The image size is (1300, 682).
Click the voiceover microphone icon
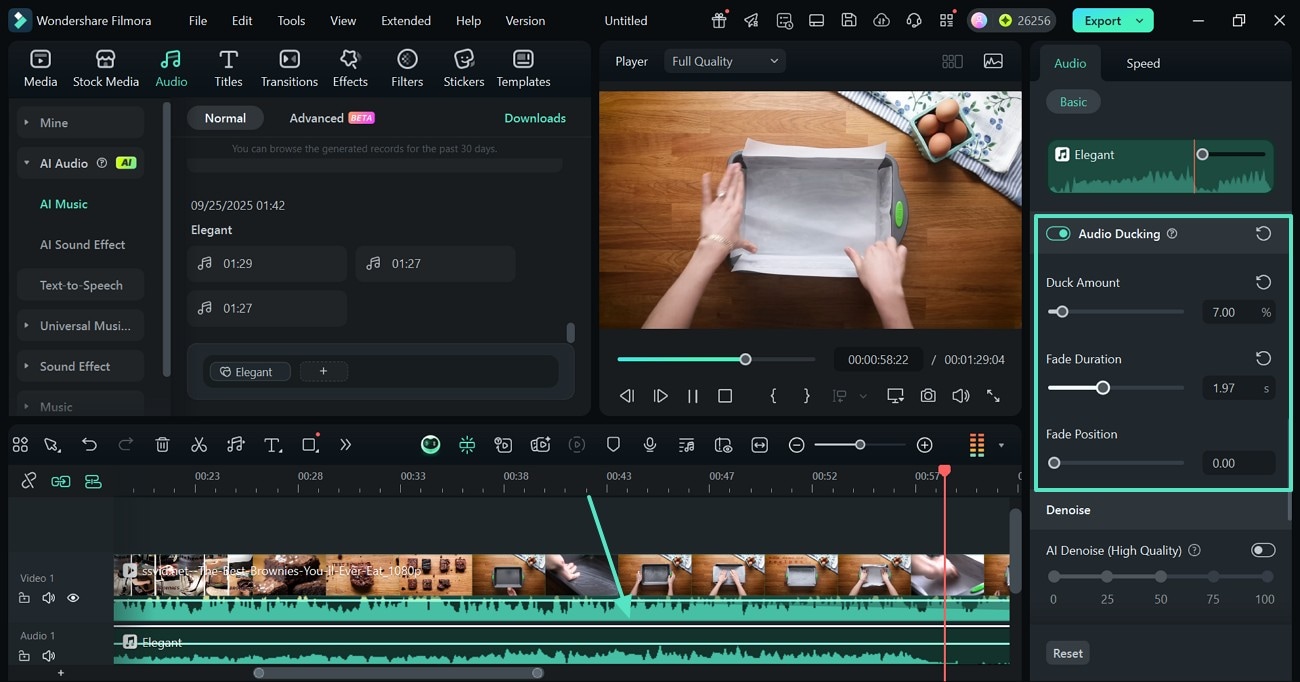[650, 445]
